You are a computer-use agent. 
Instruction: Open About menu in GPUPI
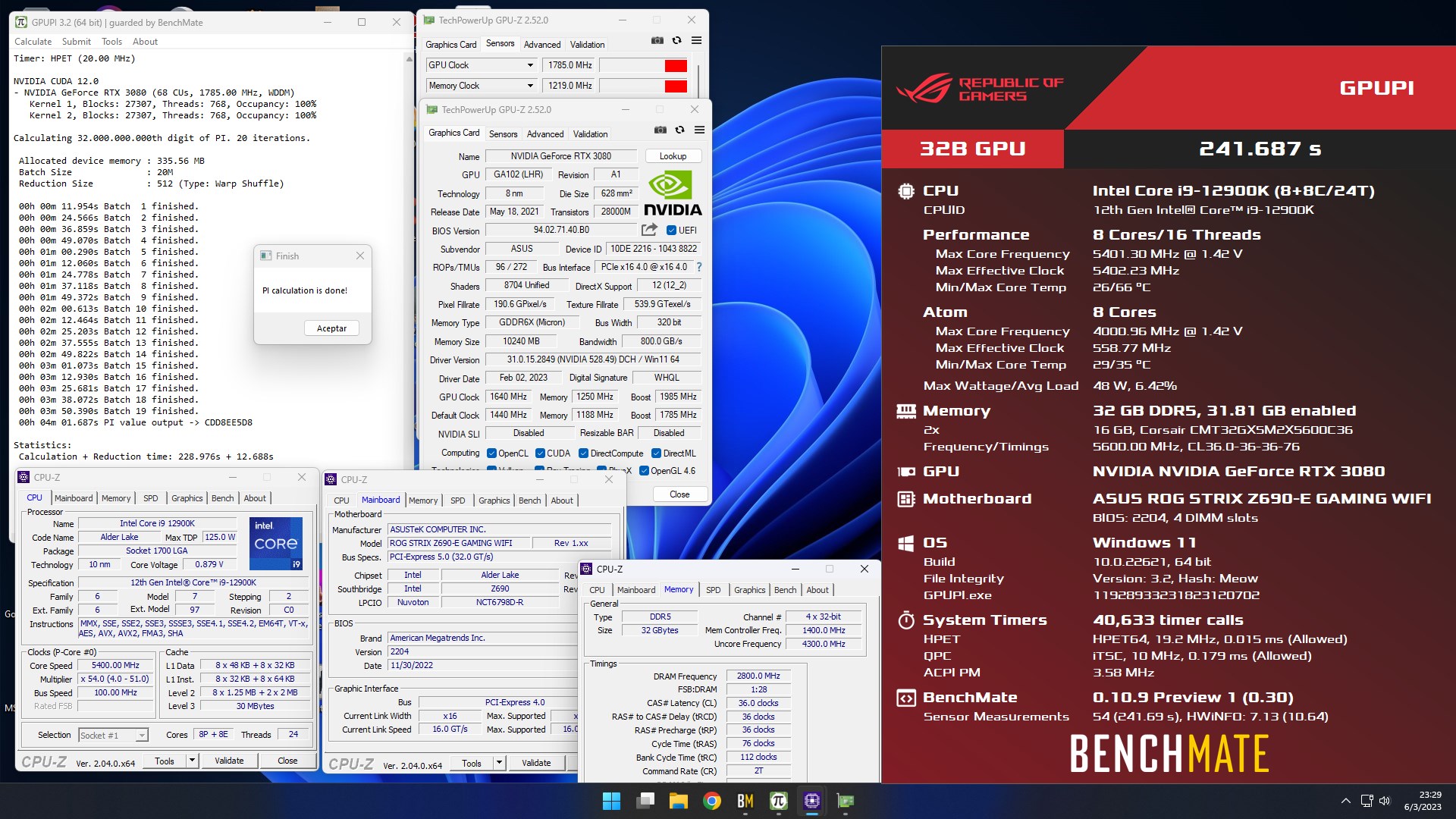point(145,42)
